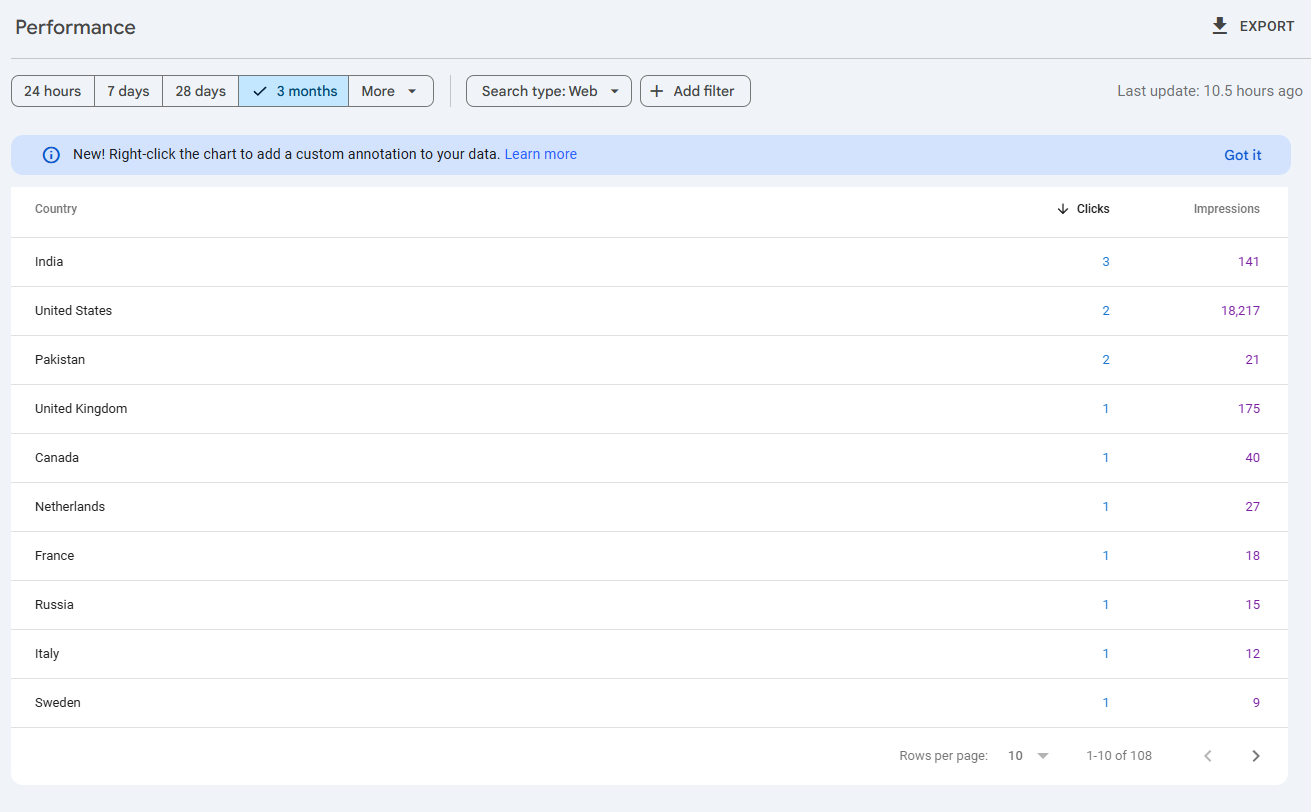Select the 7 days date range
Viewport: 1311px width, 812px height.
click(x=128, y=91)
